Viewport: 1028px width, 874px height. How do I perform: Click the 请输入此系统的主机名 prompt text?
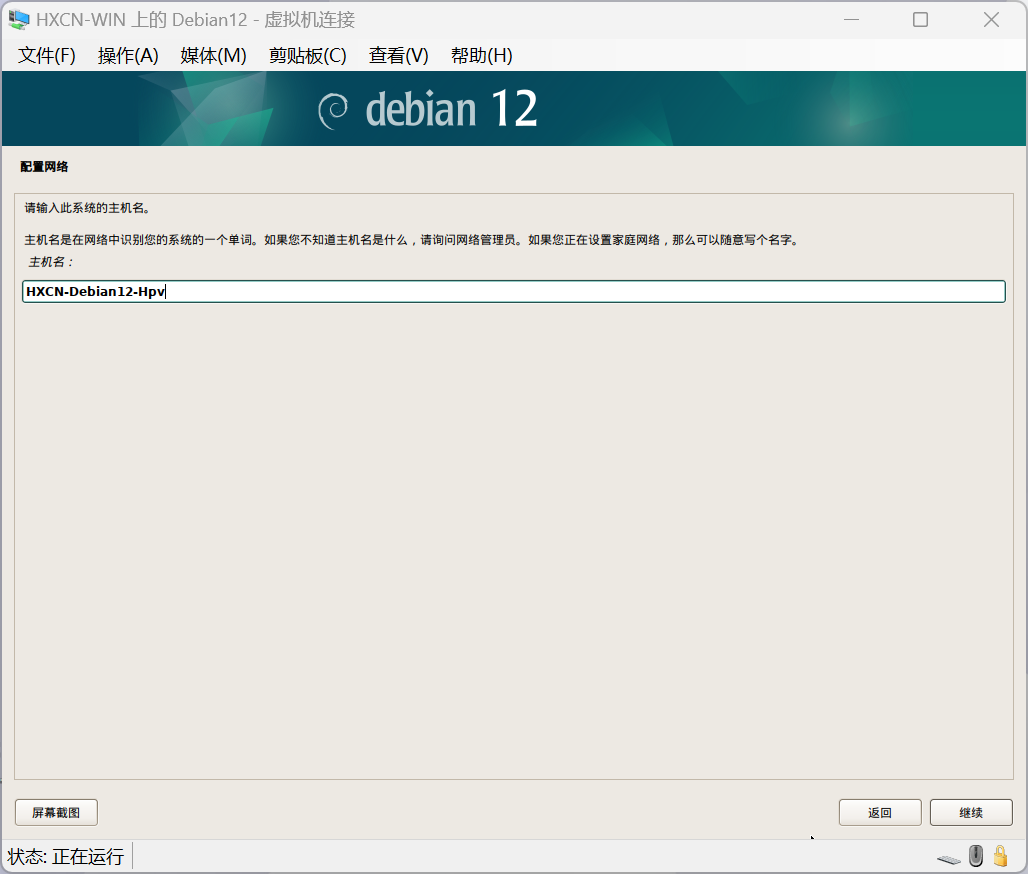[88, 208]
